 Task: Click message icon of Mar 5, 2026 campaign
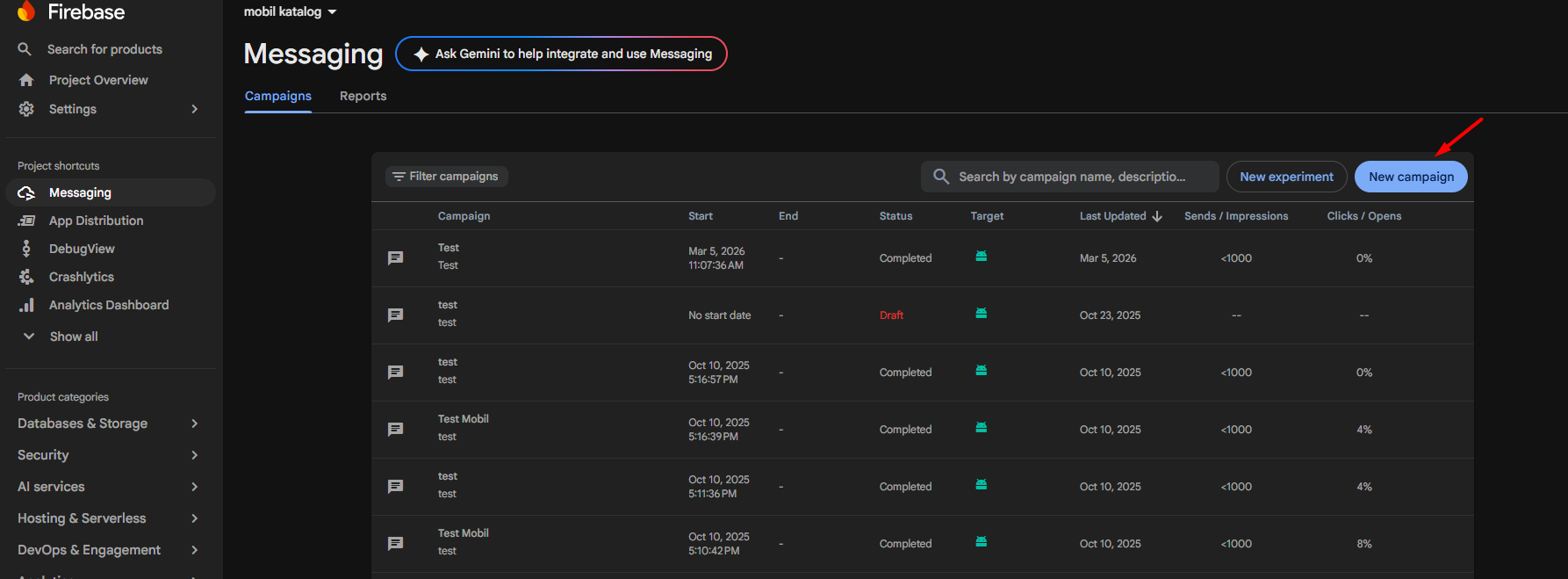click(396, 258)
